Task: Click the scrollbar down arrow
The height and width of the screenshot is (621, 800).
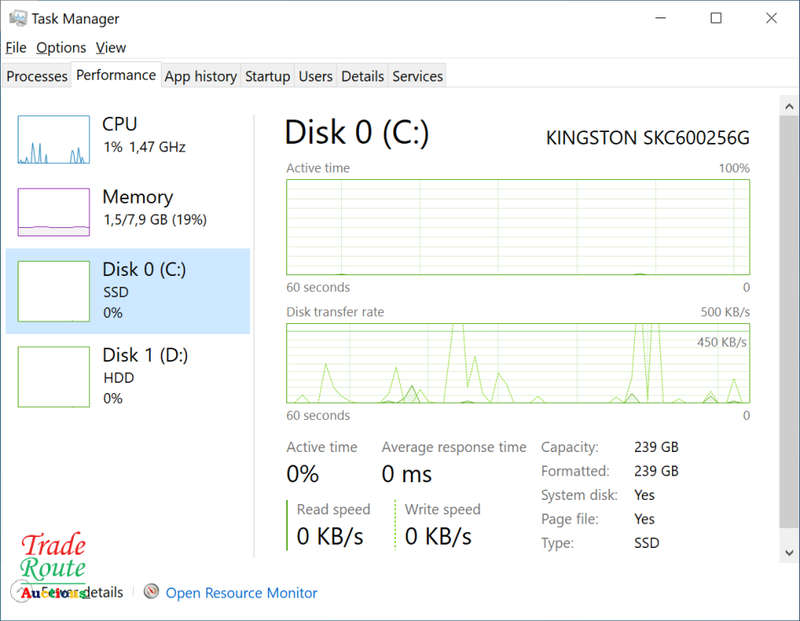Action: coord(789,552)
